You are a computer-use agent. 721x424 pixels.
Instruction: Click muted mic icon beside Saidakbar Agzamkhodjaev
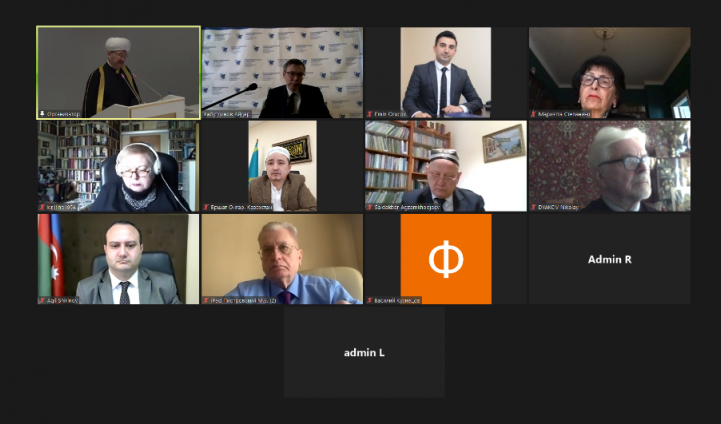370,207
